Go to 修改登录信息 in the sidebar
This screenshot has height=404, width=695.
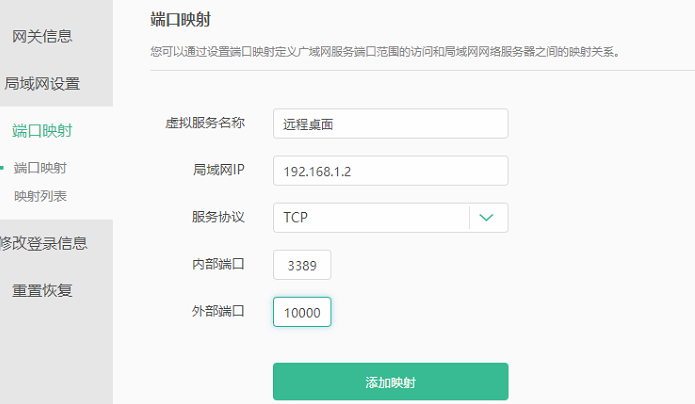tap(43, 243)
